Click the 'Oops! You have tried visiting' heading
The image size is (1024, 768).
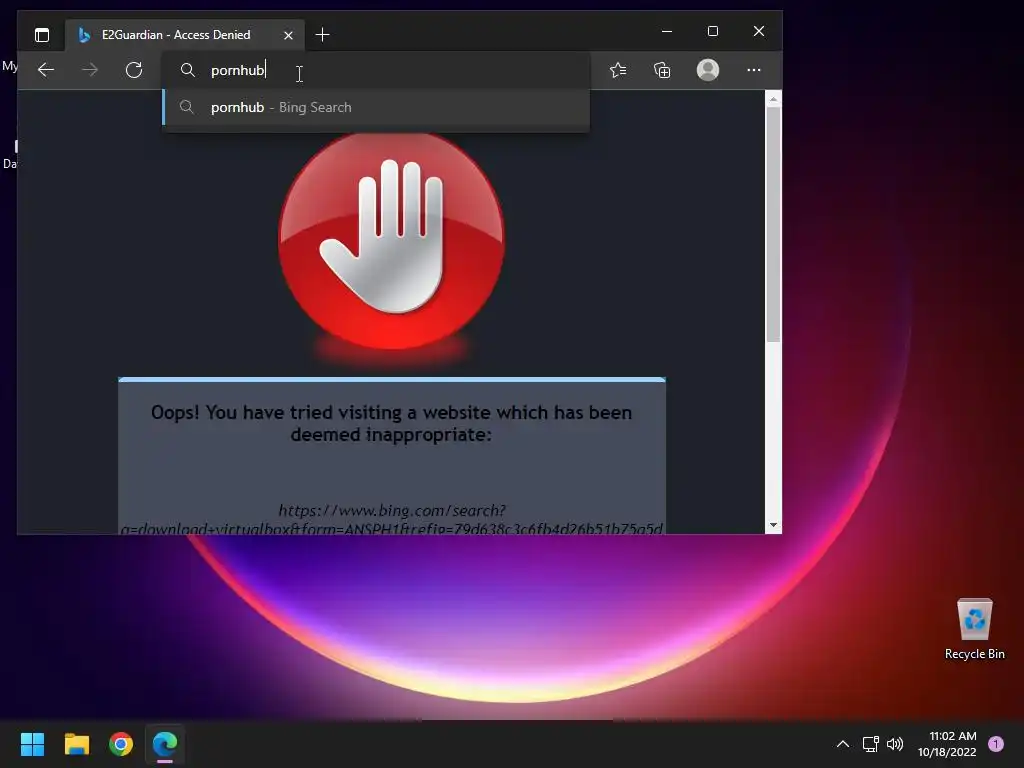click(391, 423)
